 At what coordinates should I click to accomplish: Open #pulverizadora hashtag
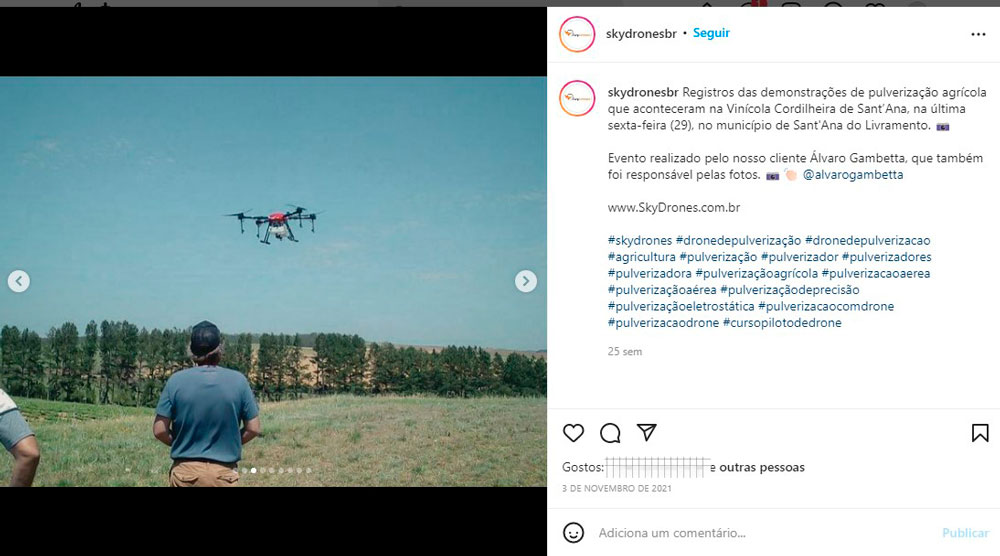click(649, 274)
